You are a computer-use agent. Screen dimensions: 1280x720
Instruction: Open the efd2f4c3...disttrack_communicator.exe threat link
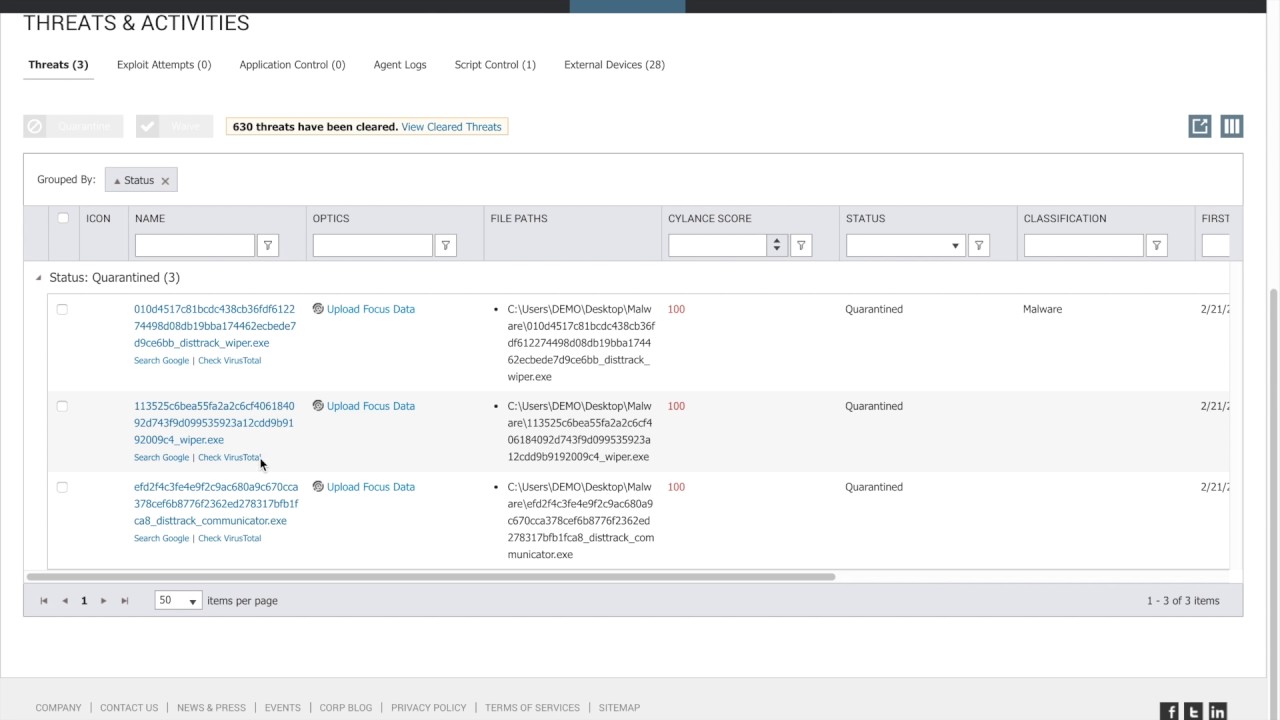216,504
